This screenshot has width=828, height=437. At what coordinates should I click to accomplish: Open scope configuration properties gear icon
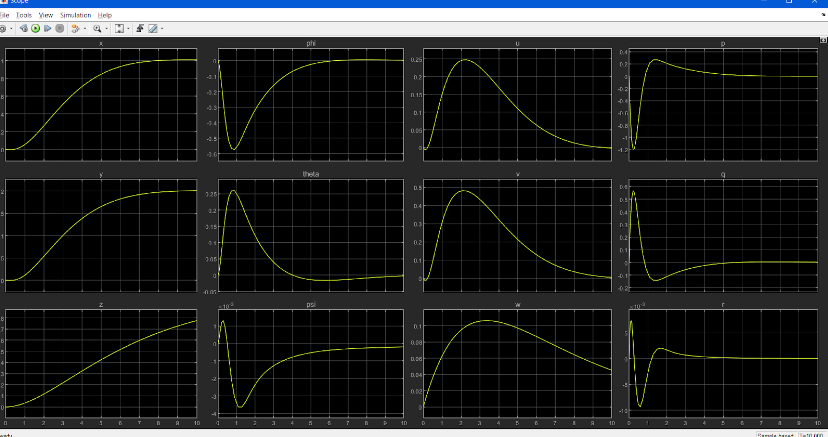(x=3, y=29)
